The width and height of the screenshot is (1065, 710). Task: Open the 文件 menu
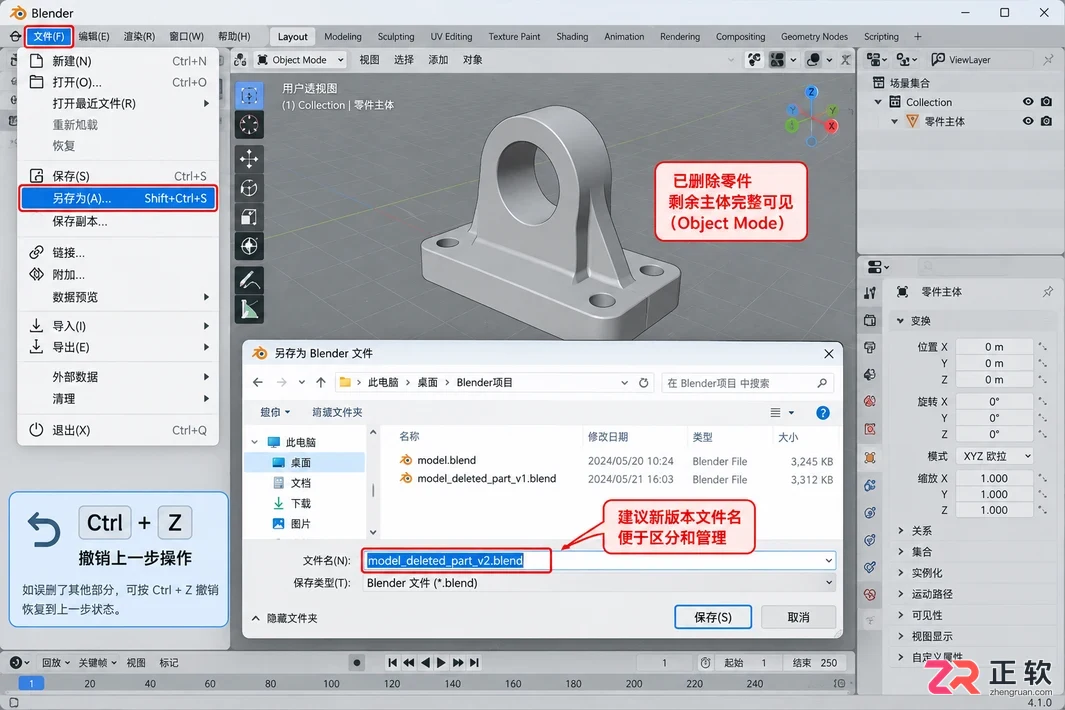(49, 37)
